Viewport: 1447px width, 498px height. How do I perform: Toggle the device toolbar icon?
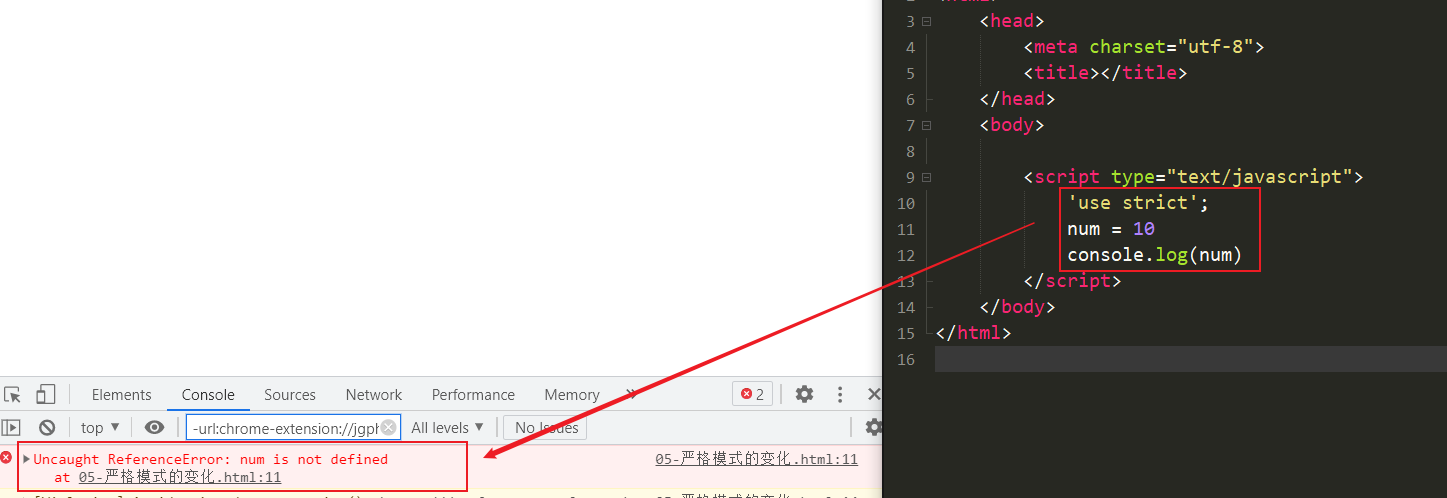46,394
